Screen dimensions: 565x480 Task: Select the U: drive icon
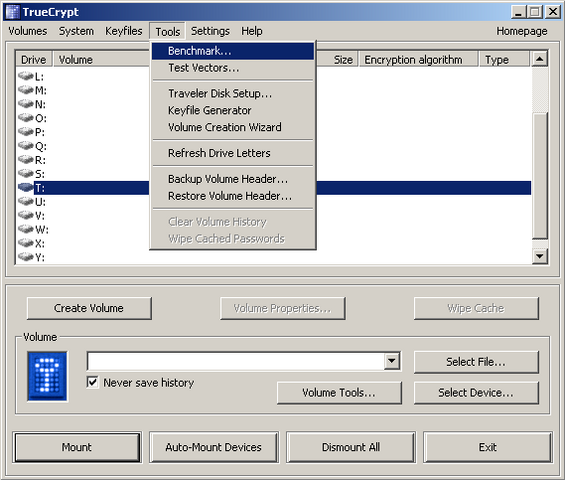(x=26, y=201)
